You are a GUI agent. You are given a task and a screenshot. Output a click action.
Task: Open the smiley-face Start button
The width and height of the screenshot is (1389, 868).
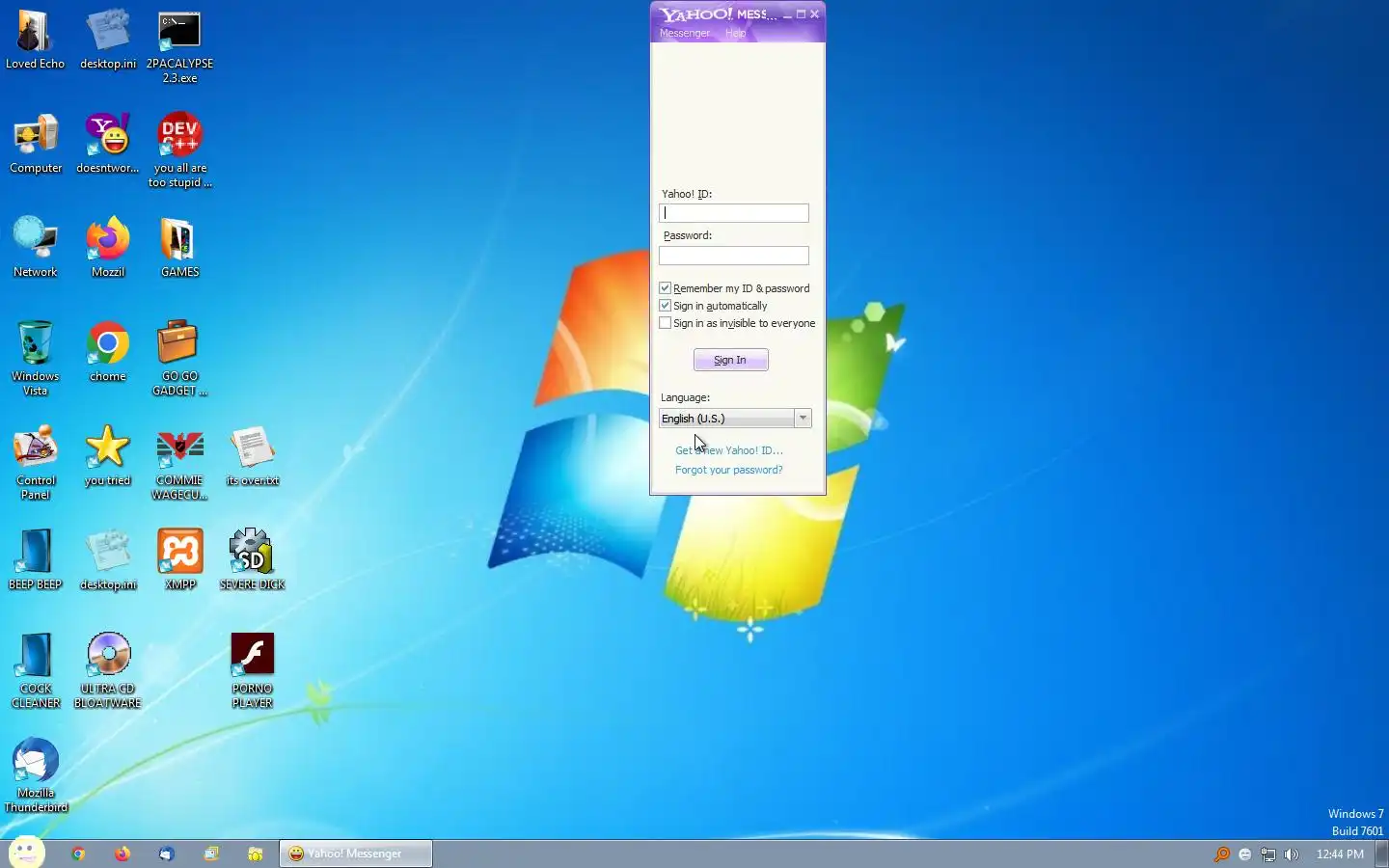tap(26, 853)
